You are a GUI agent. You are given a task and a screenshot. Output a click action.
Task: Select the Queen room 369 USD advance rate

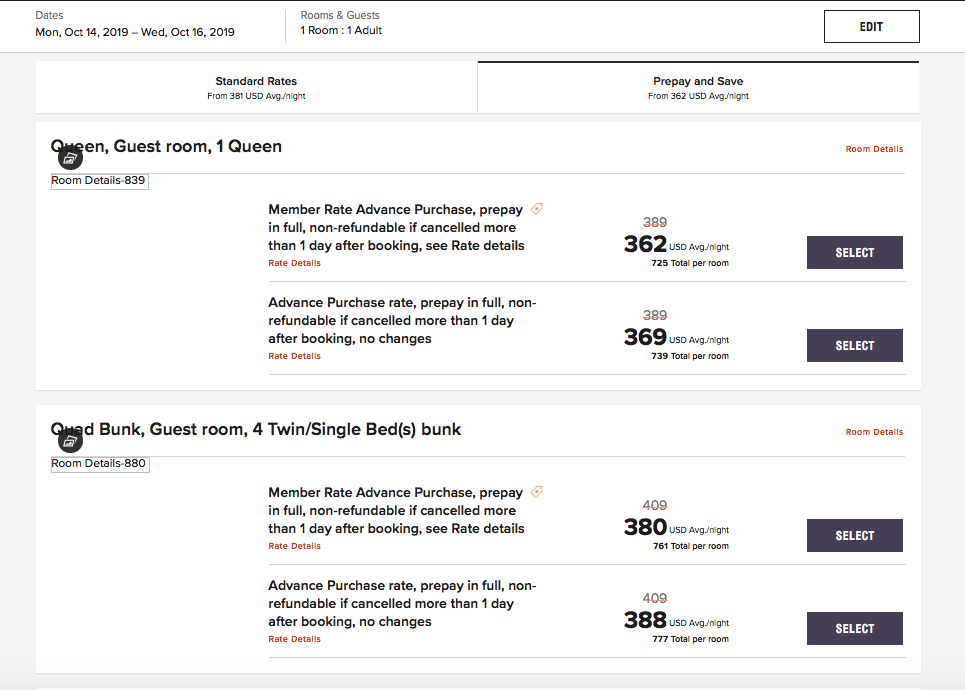pos(854,346)
